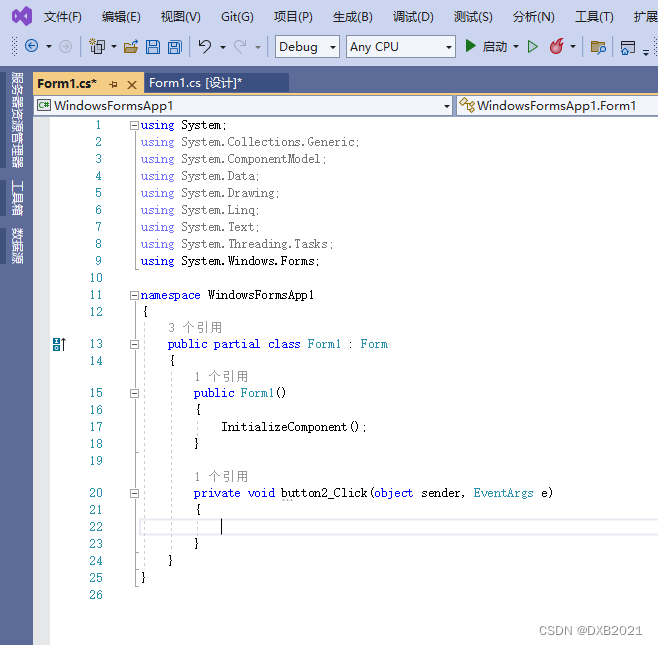The height and width of the screenshot is (645, 658).
Task: Open the Any CPU platform dropdown
Action: (x=401, y=47)
